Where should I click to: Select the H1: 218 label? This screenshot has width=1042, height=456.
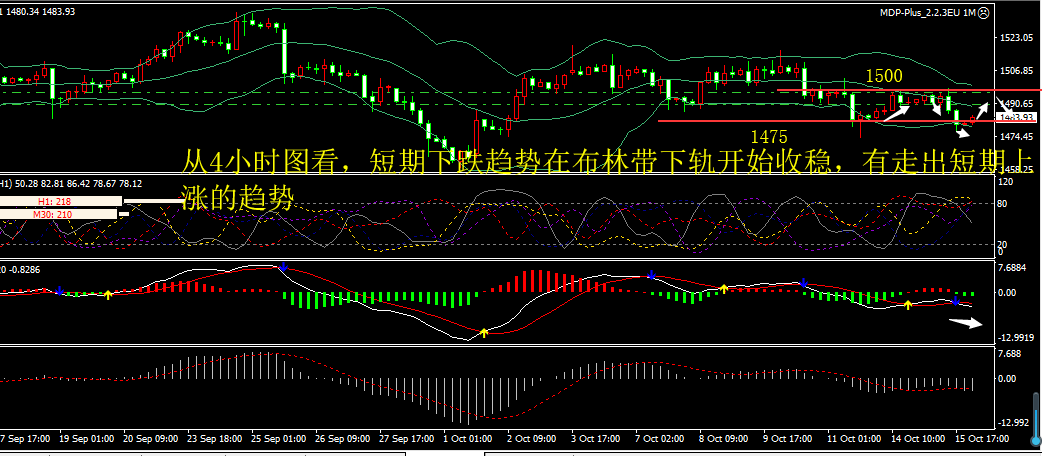(x=60, y=202)
